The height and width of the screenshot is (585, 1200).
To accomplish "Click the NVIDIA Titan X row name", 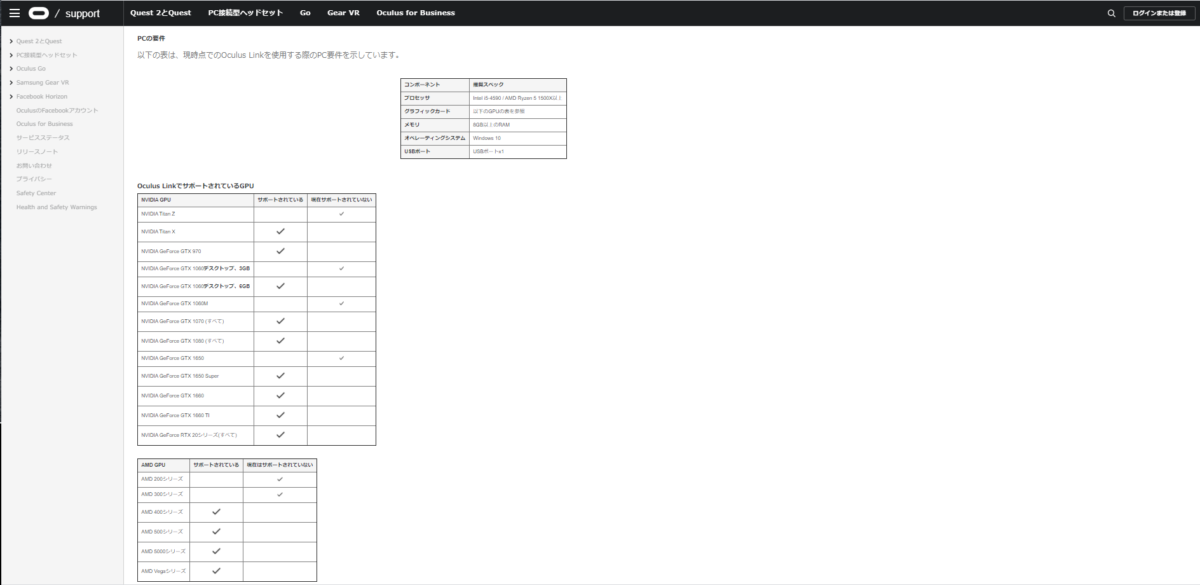I will point(158,231).
